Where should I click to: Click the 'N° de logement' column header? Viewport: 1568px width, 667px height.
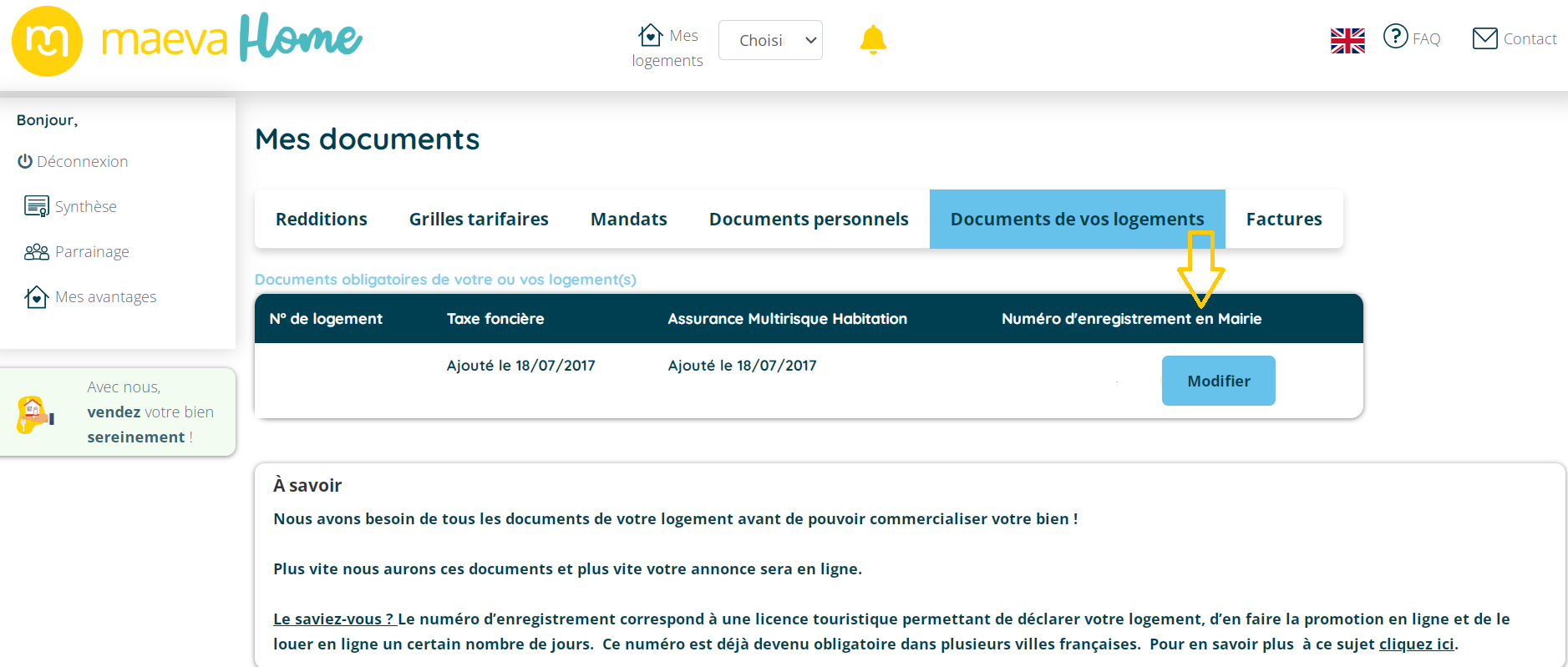(x=326, y=318)
